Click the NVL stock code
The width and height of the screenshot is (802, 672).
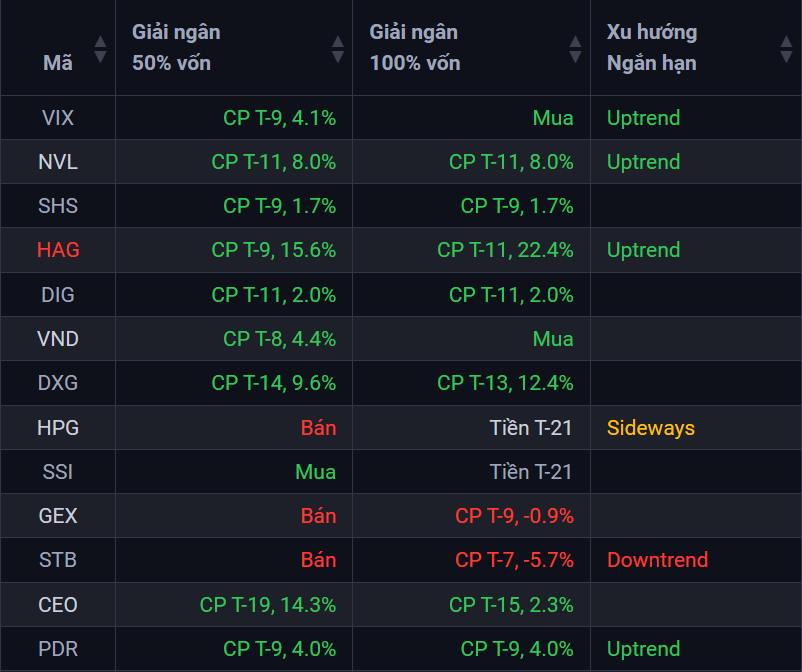(58, 162)
